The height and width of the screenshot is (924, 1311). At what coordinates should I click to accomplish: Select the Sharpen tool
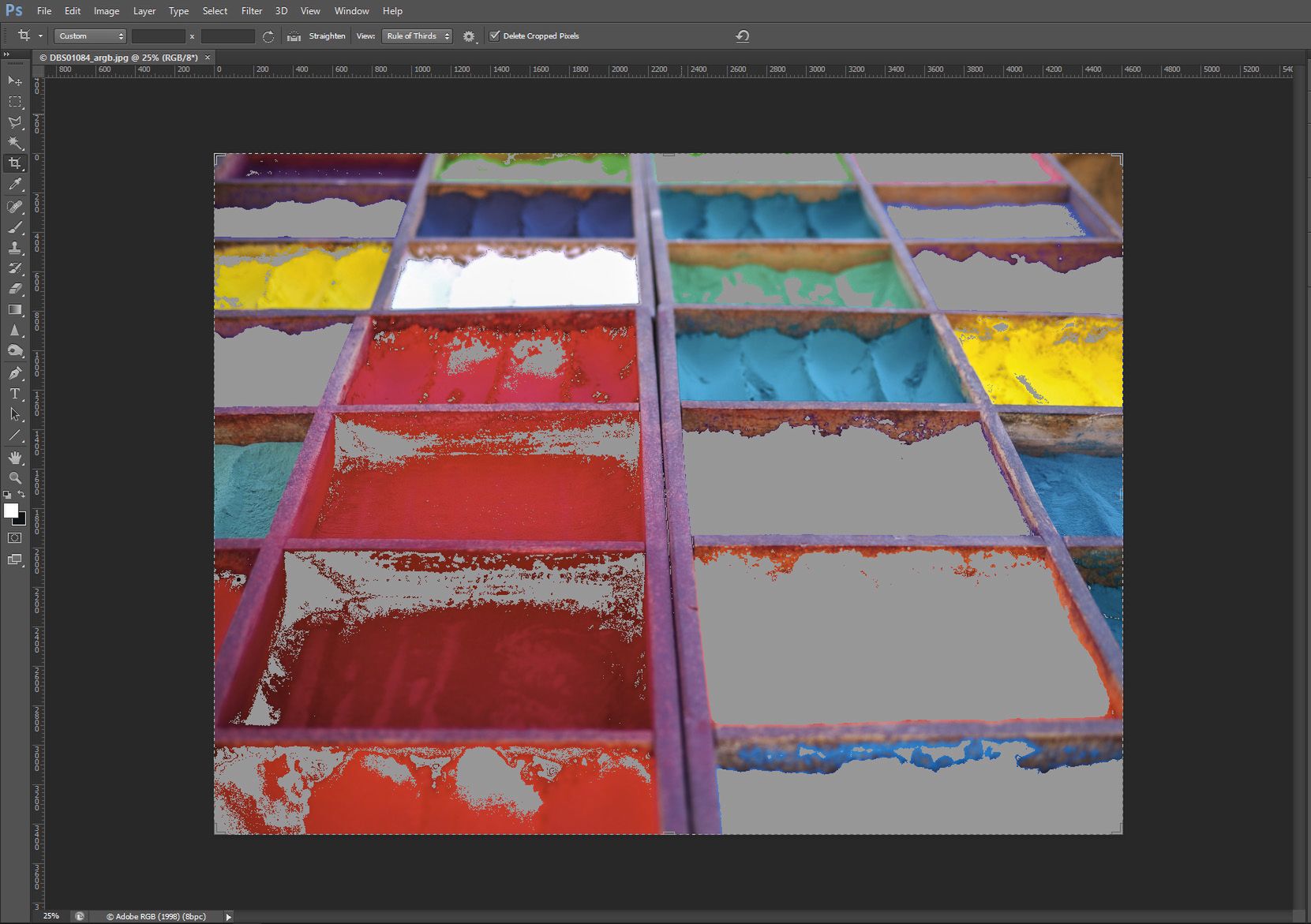[15, 330]
